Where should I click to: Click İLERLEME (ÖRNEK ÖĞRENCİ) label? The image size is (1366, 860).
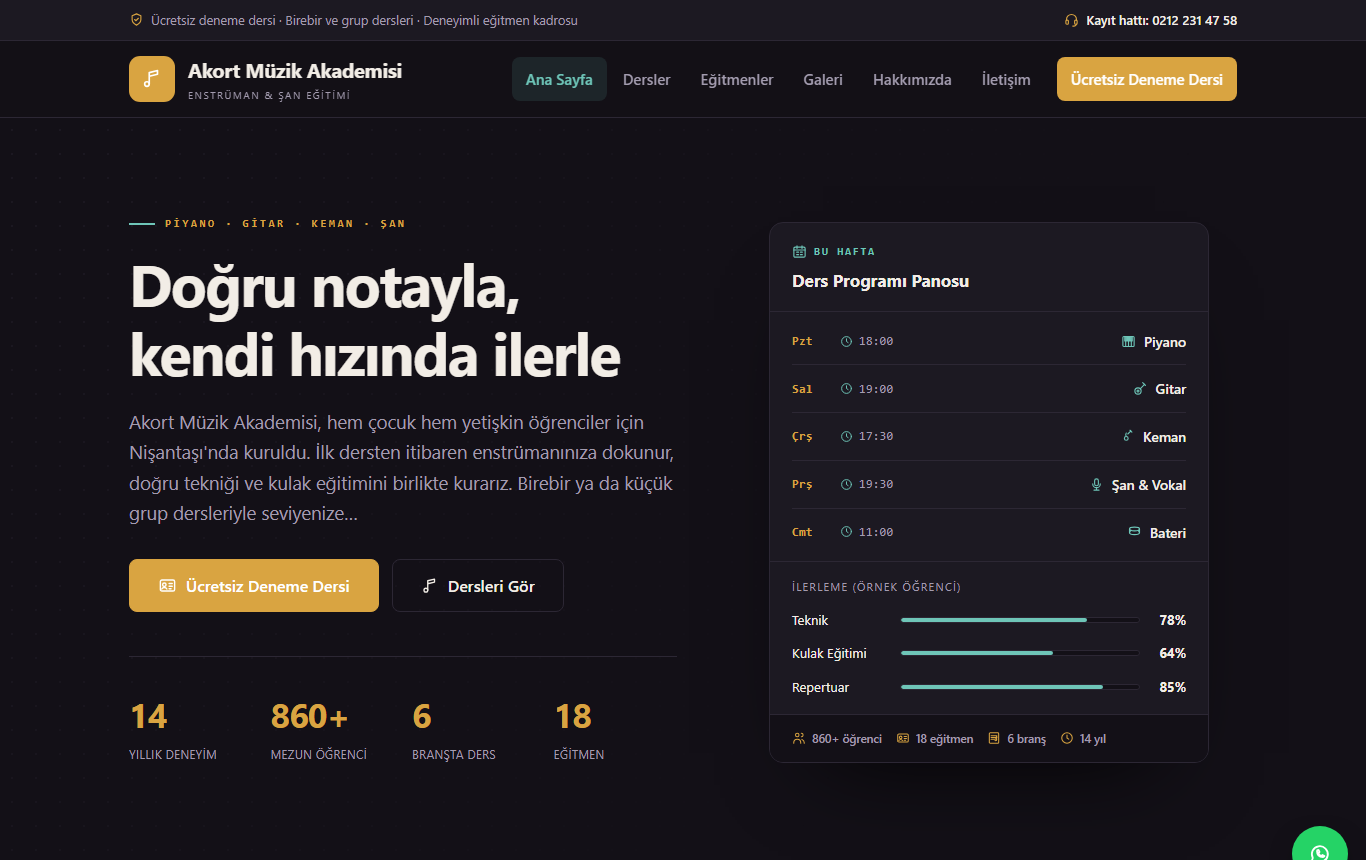point(876,587)
